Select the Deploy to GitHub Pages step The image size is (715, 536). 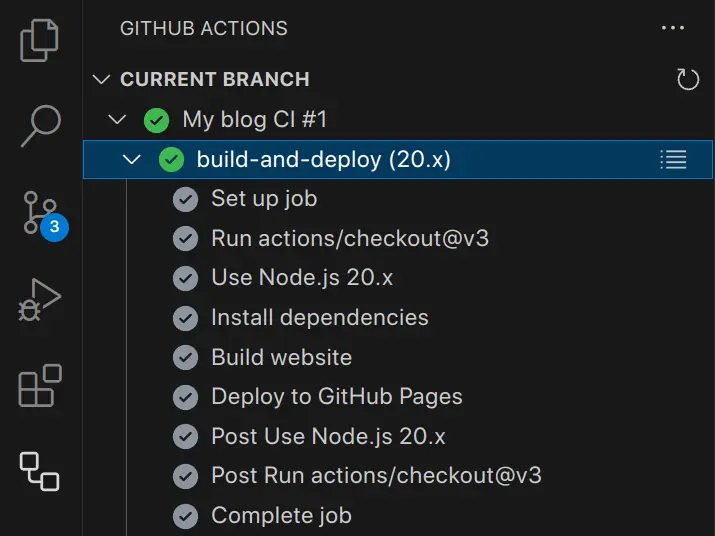point(398,396)
